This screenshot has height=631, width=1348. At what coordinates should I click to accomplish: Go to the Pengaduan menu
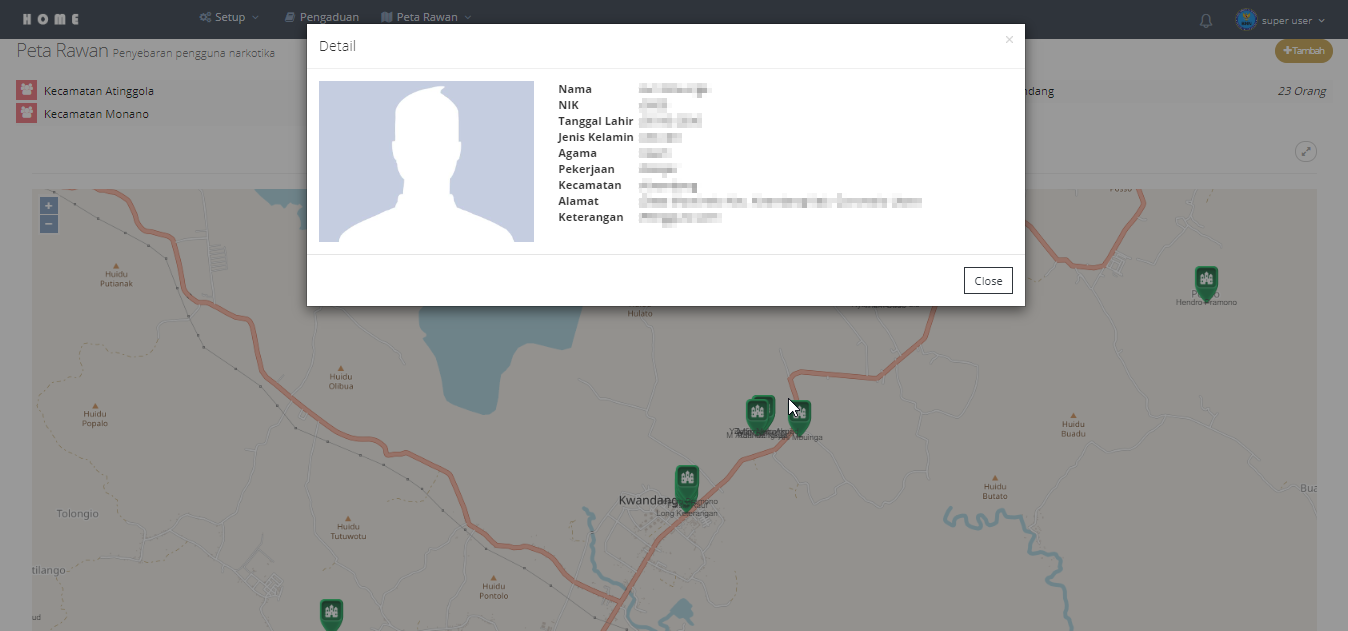(x=321, y=18)
